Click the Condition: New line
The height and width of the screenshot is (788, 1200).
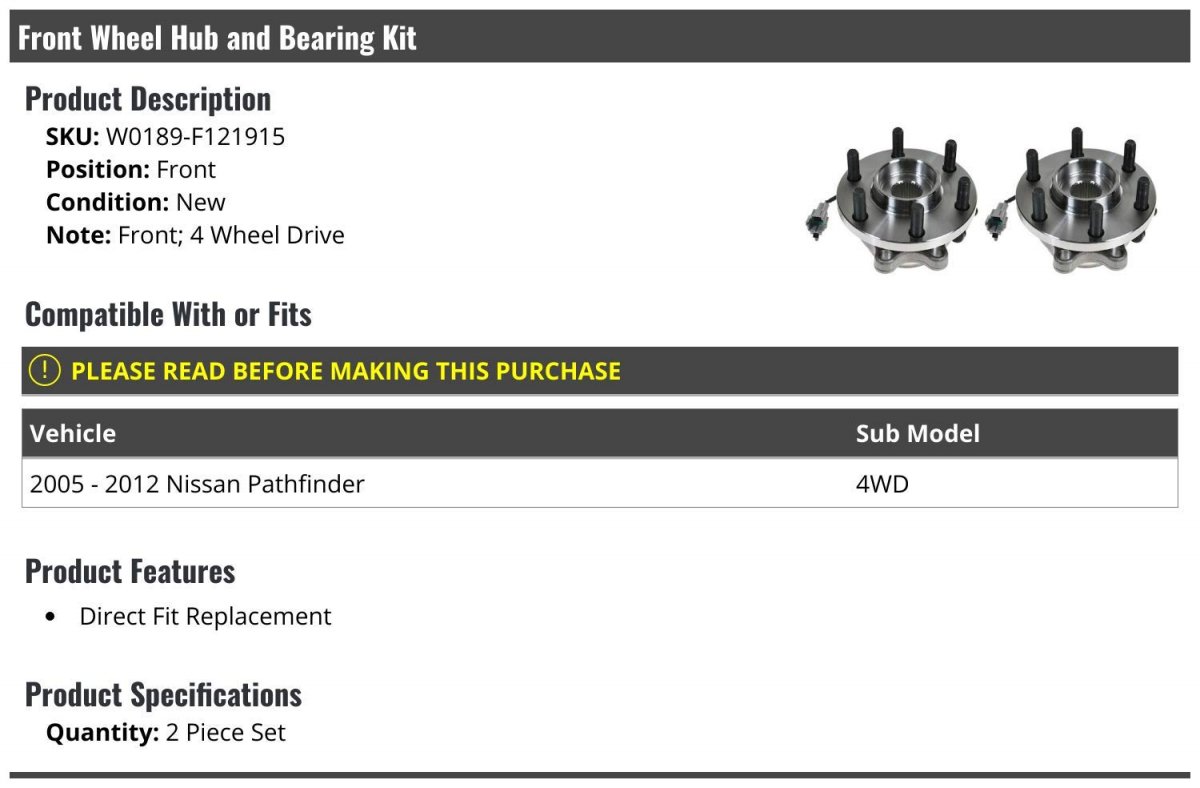coord(136,202)
